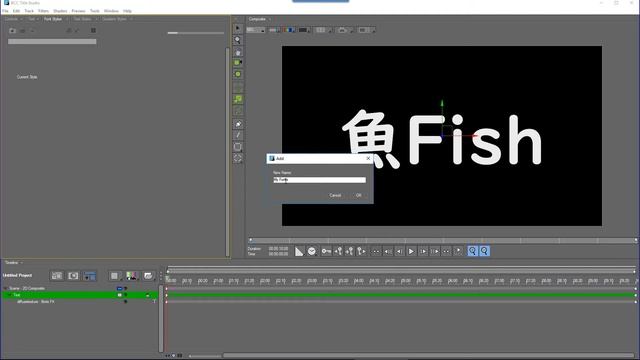
Task: Open the viewer resolution dropdown
Action: [x=256, y=30]
